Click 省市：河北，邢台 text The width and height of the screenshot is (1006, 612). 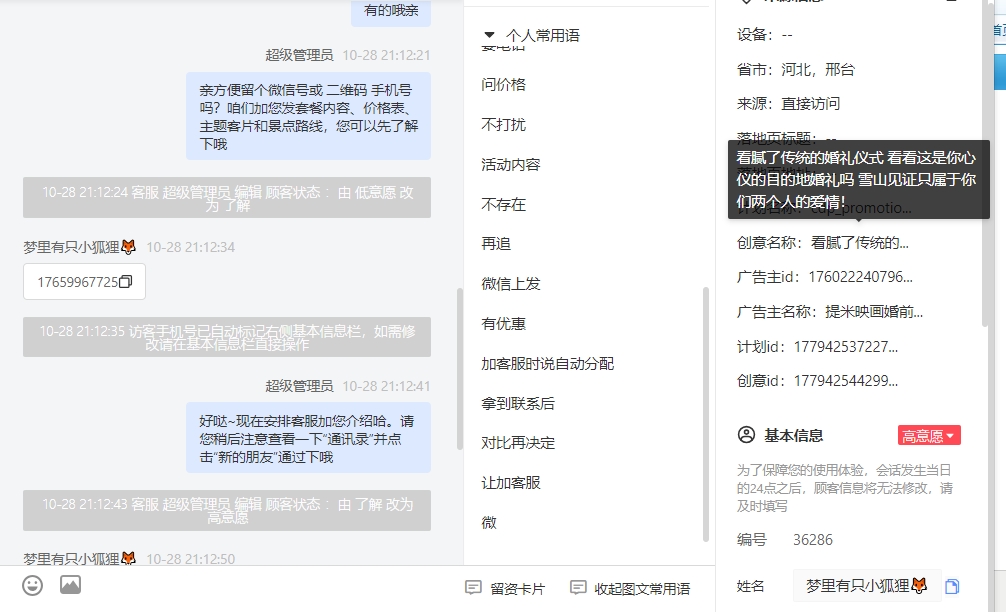pos(796,69)
